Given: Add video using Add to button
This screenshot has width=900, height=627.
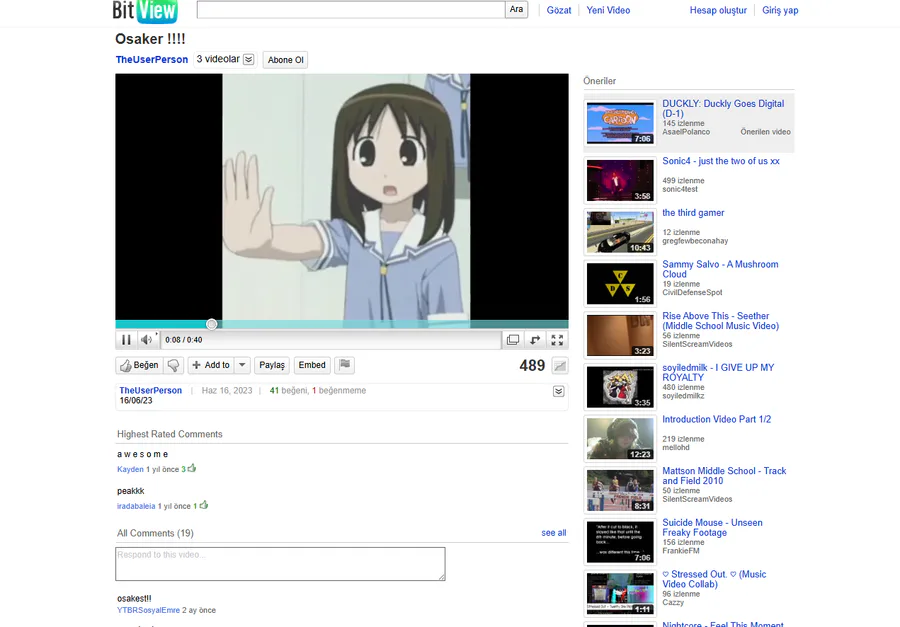Looking at the screenshot, I should (x=211, y=365).
